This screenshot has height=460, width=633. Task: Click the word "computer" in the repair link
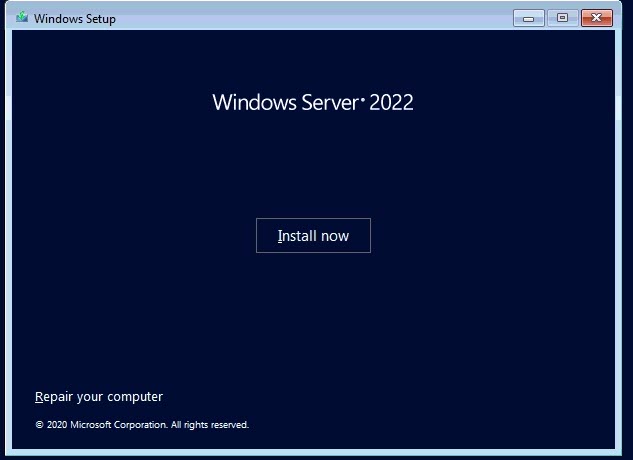(x=134, y=397)
